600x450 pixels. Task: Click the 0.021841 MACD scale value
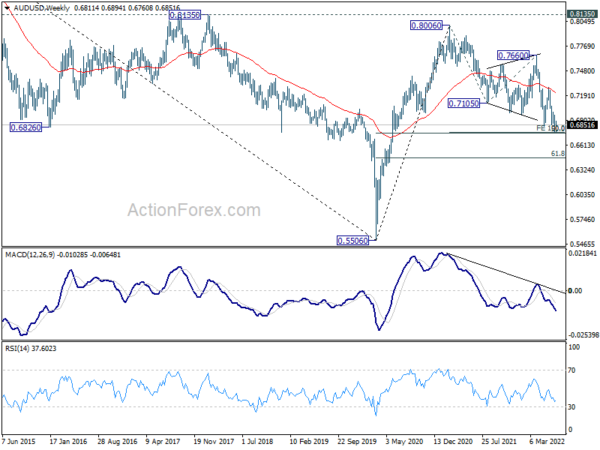coord(582,254)
